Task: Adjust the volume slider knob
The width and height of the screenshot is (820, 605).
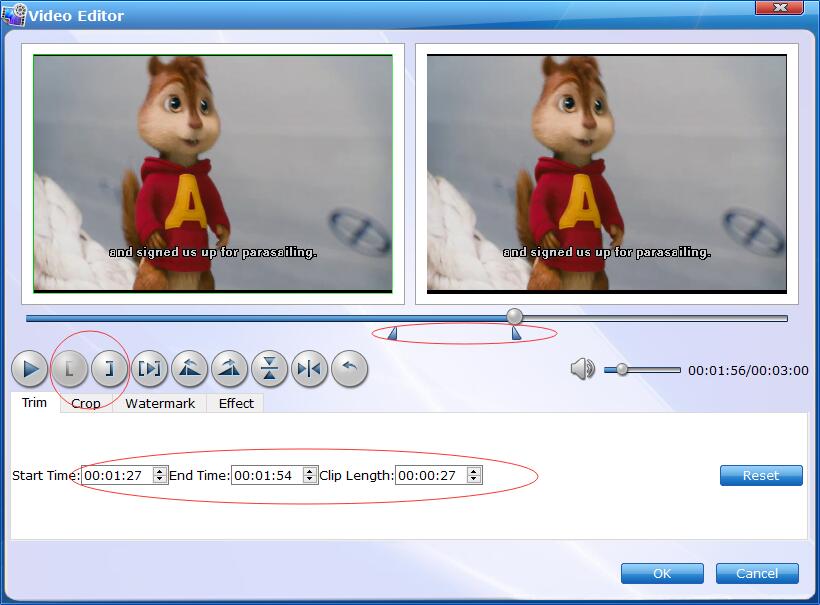Action: (x=622, y=370)
